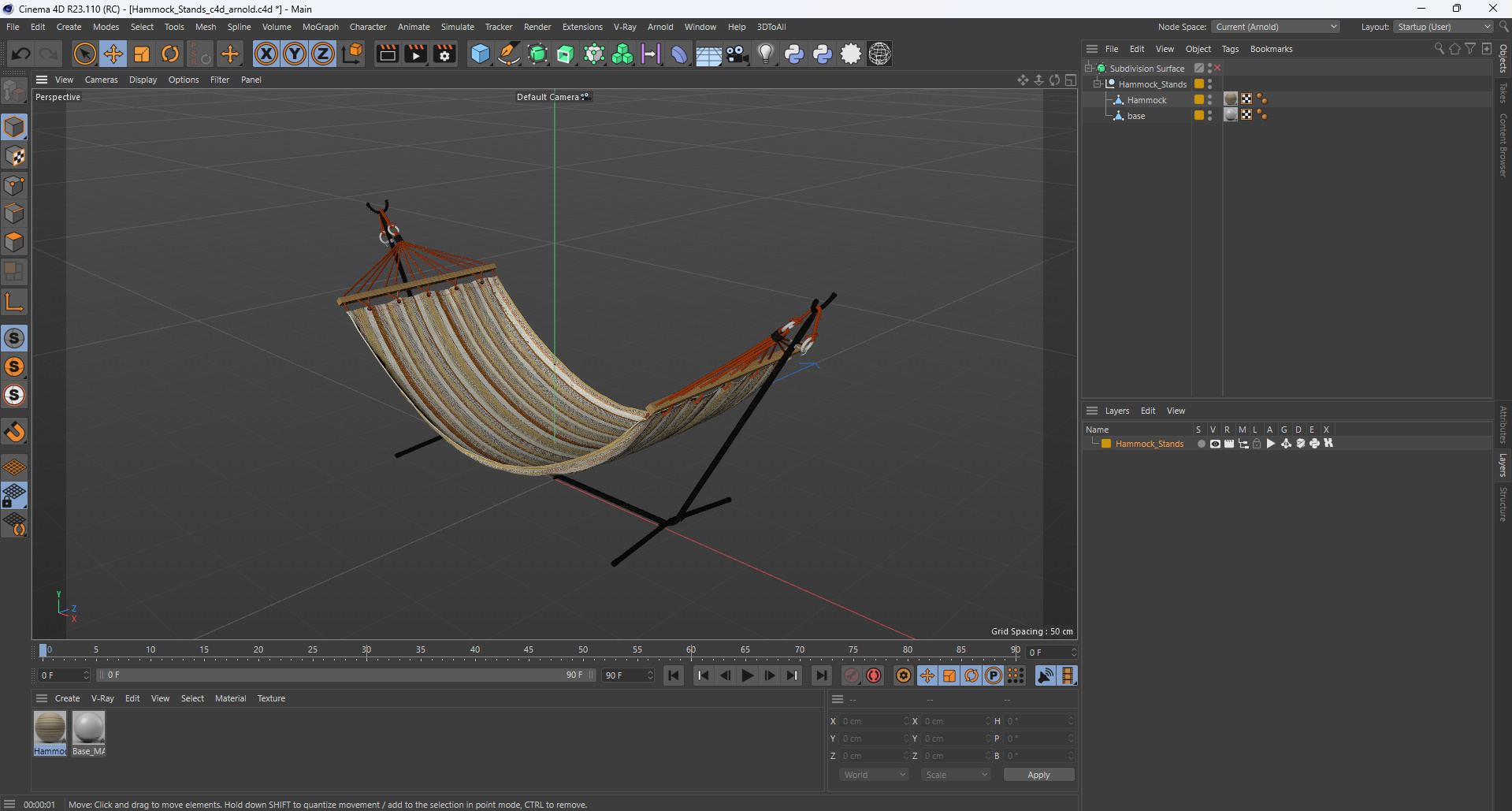Open the Layers tab on right edge
This screenshot has height=811, width=1512.
(1503, 465)
